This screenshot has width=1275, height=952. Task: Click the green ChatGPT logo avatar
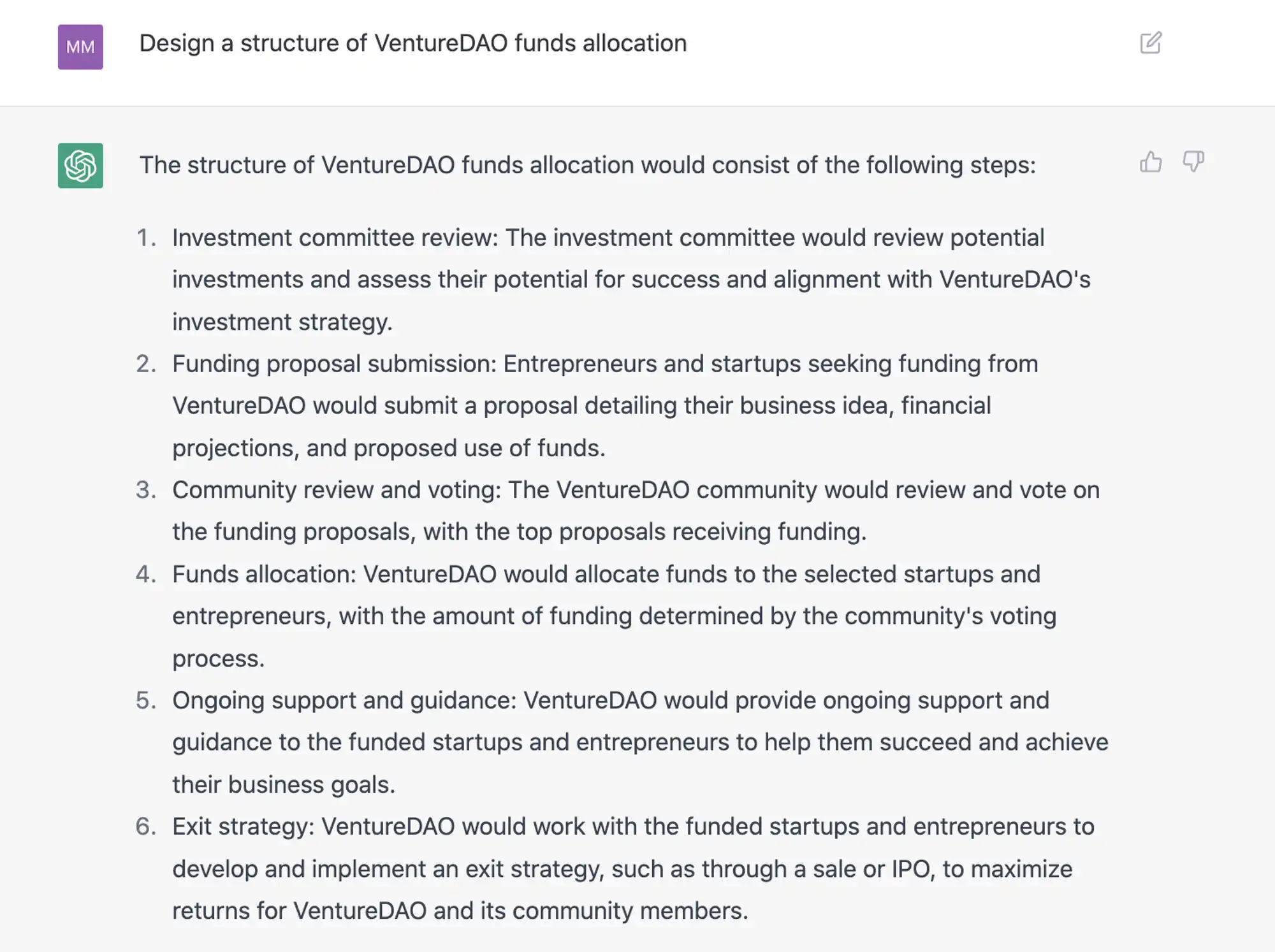coord(80,166)
